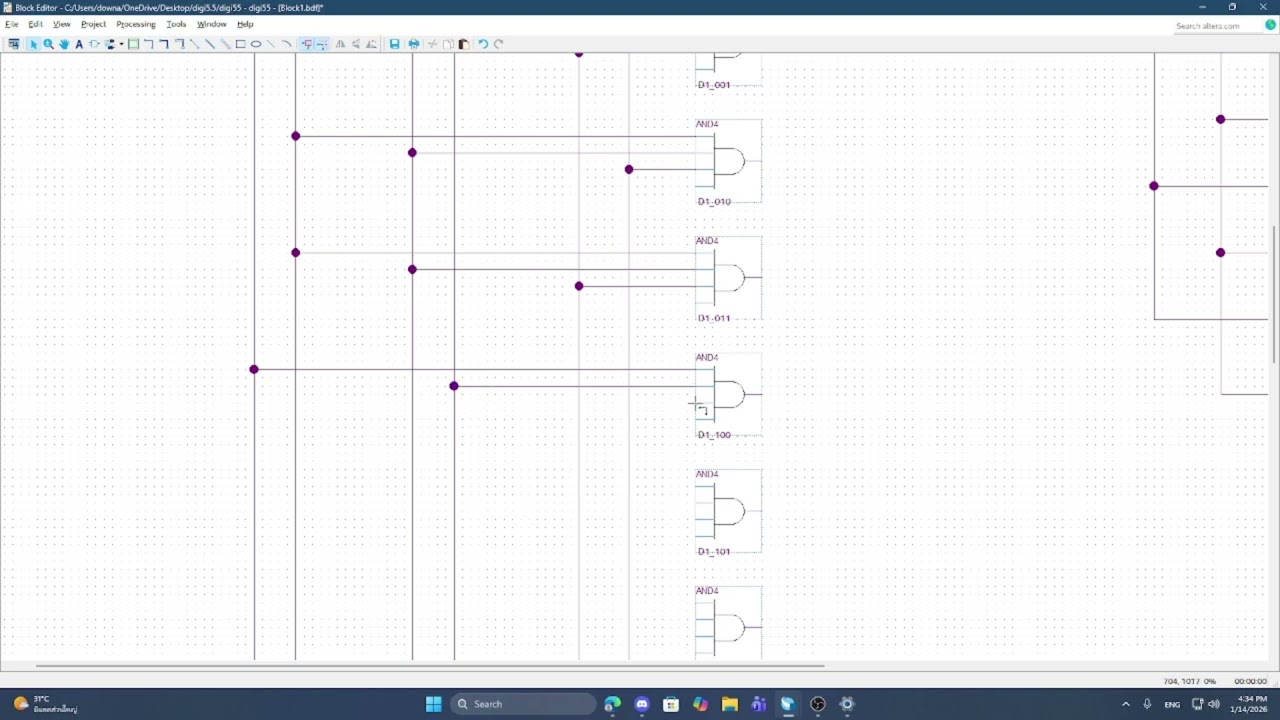The image size is (1280, 720).
Task: Click the Flip Vertical icon
Action: pos(356,44)
